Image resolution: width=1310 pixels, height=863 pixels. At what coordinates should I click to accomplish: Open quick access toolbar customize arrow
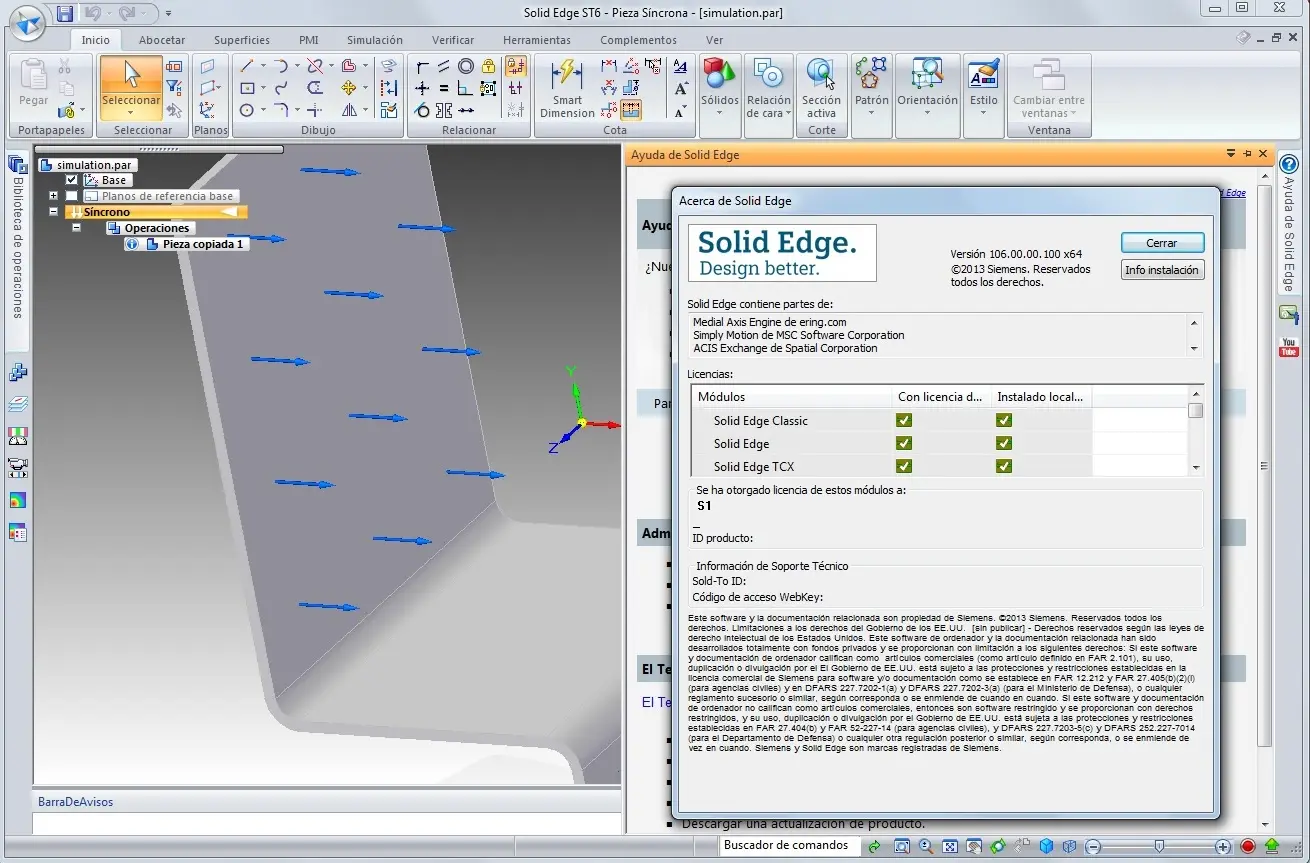168,14
